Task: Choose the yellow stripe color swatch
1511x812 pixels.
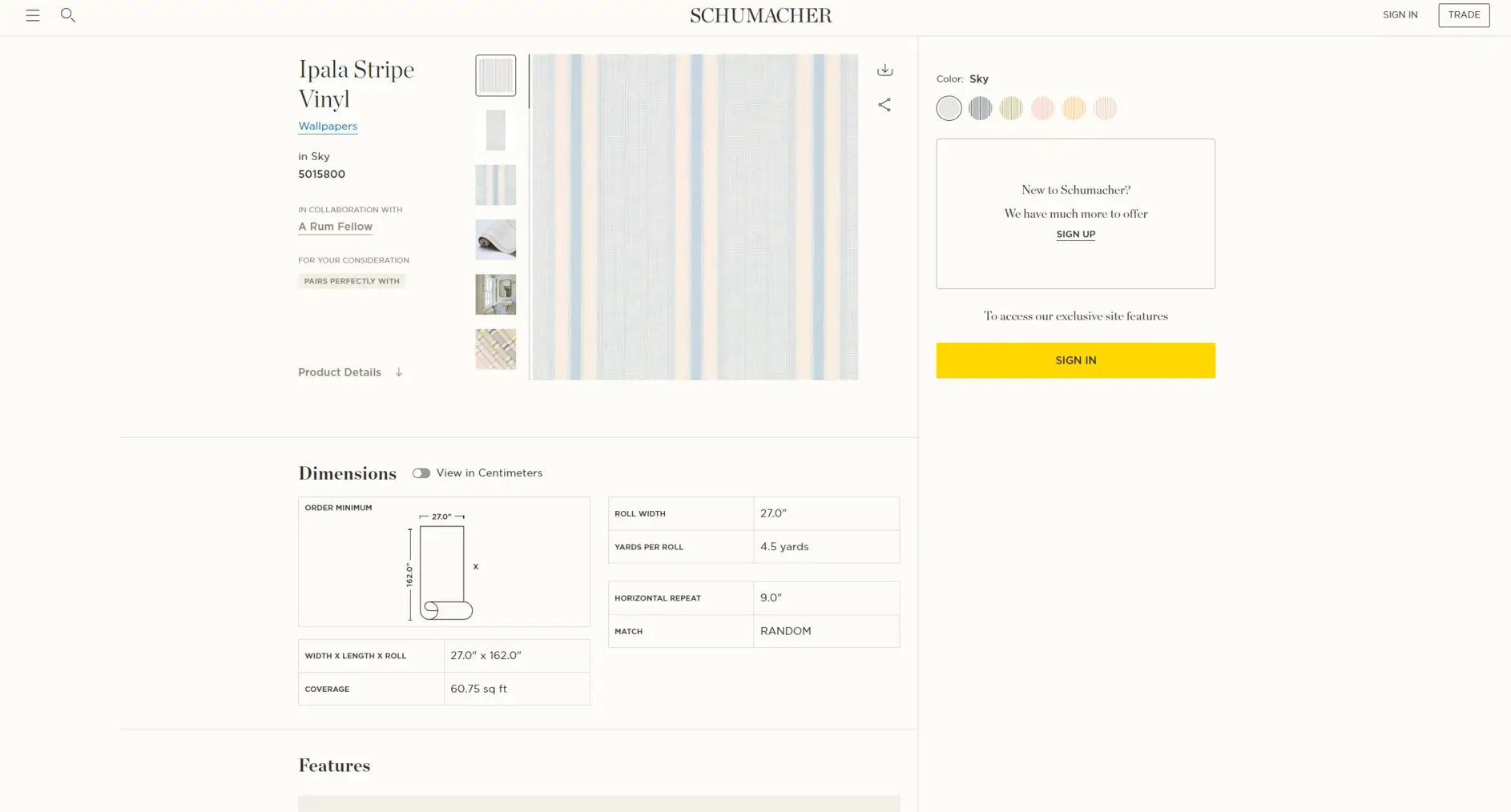Action: click(x=1074, y=108)
